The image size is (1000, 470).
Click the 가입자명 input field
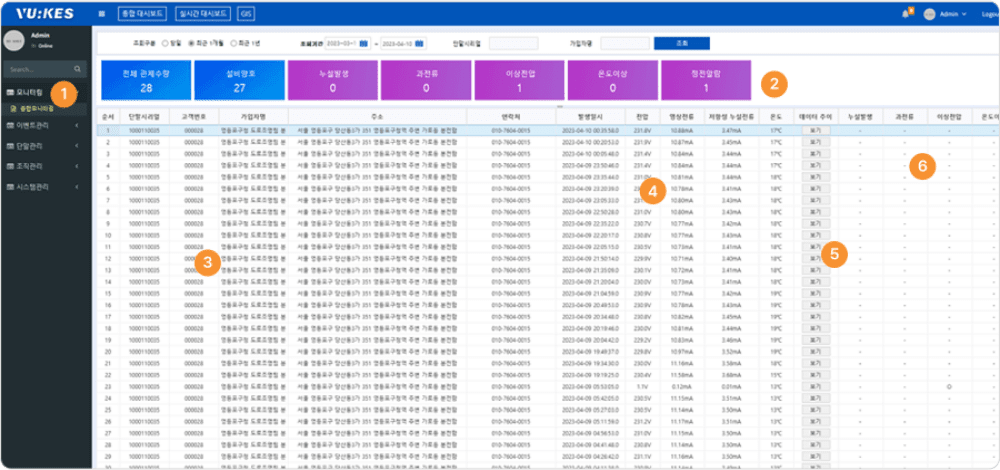(625, 43)
